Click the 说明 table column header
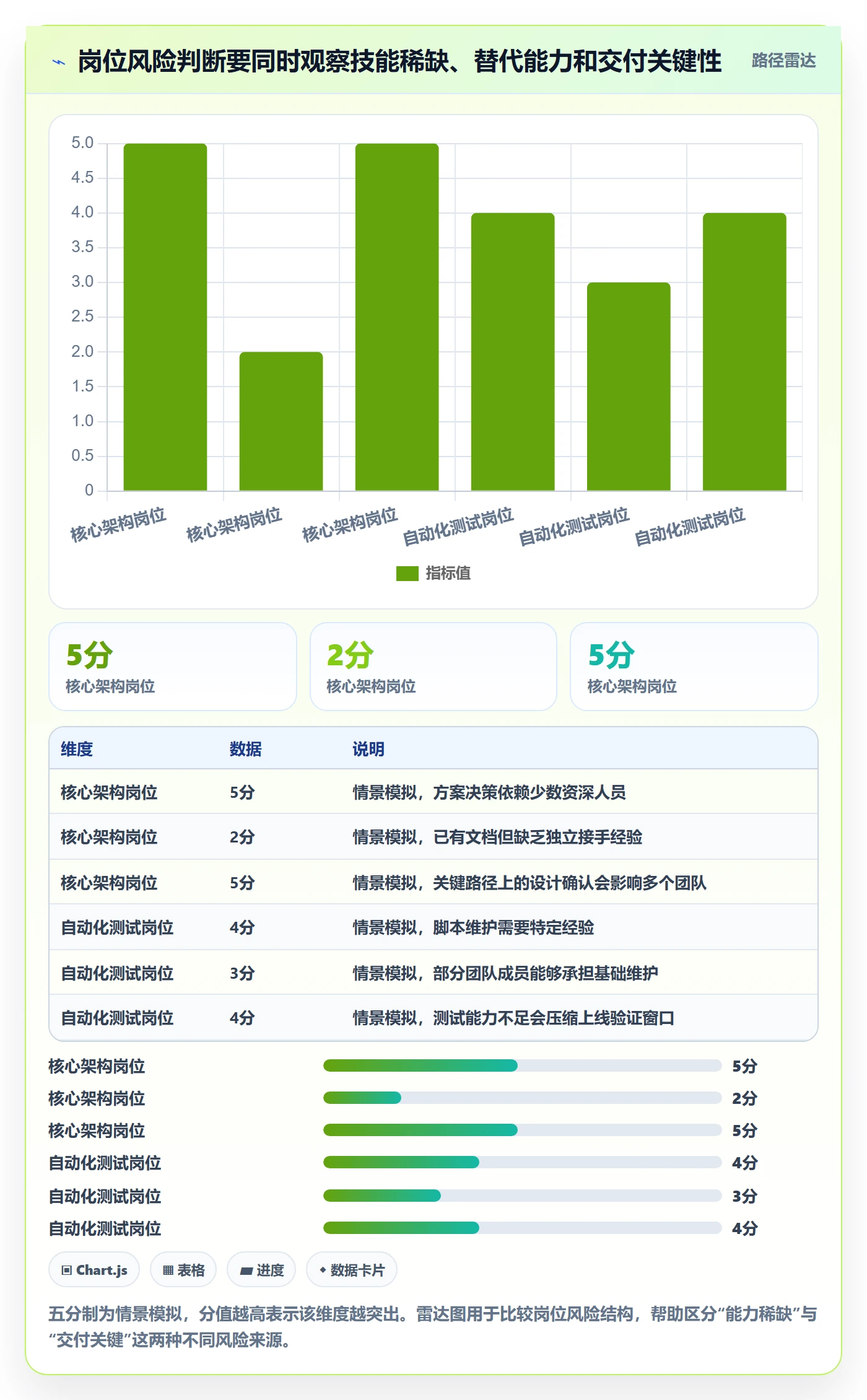 (368, 749)
